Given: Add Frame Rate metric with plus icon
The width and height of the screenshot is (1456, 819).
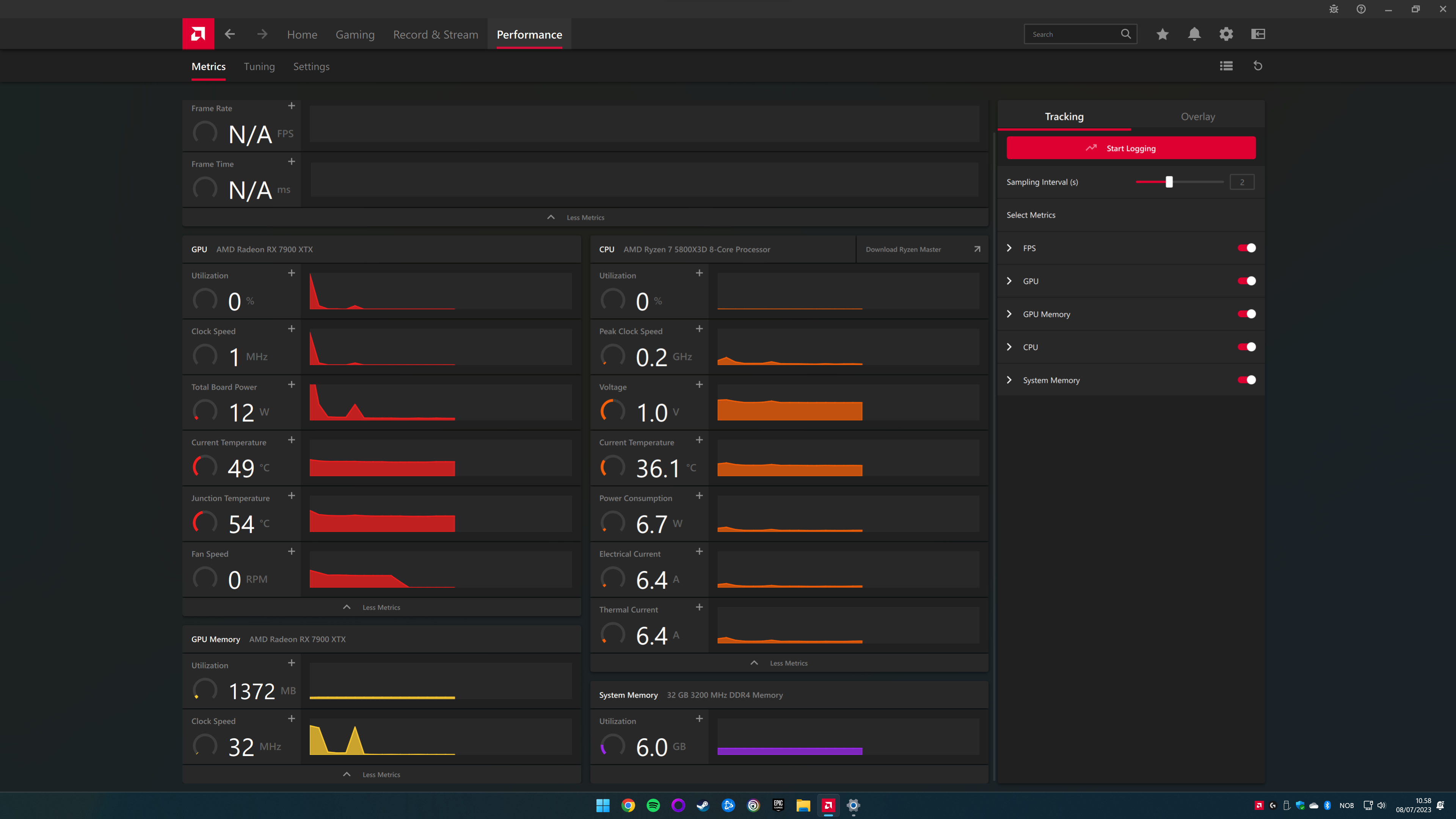Looking at the screenshot, I should point(292,106).
